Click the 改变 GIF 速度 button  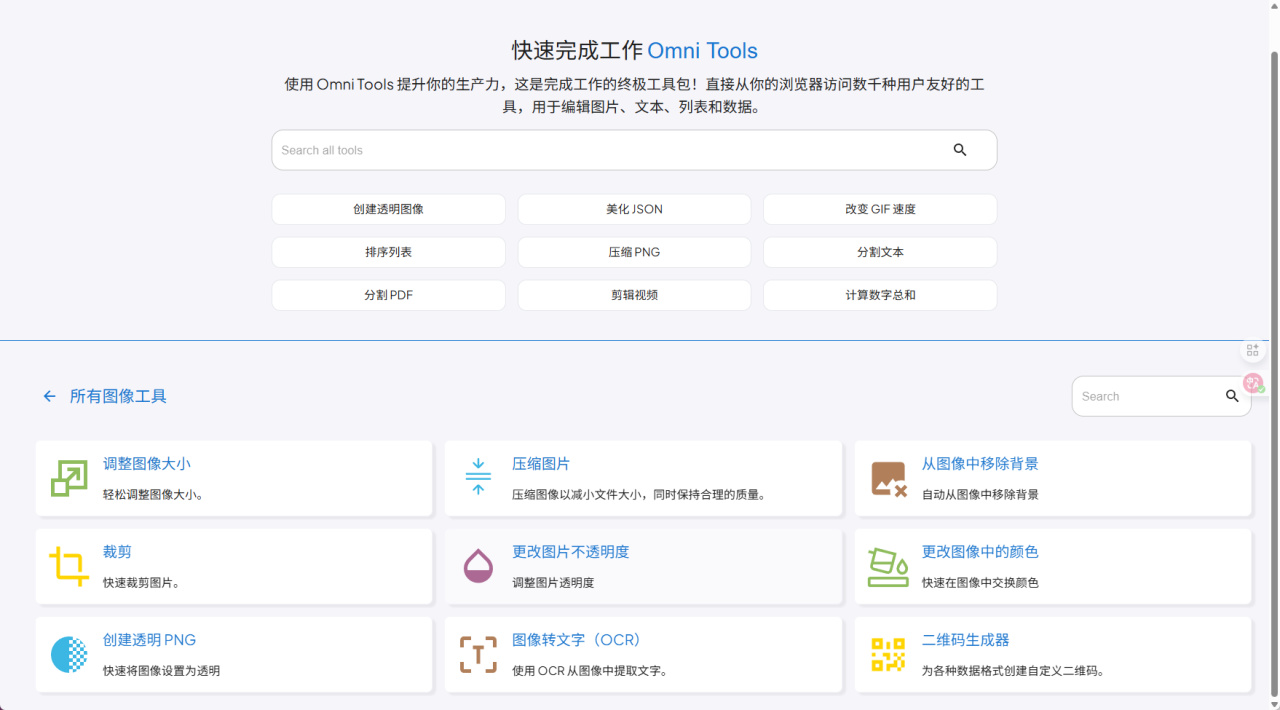click(x=880, y=209)
